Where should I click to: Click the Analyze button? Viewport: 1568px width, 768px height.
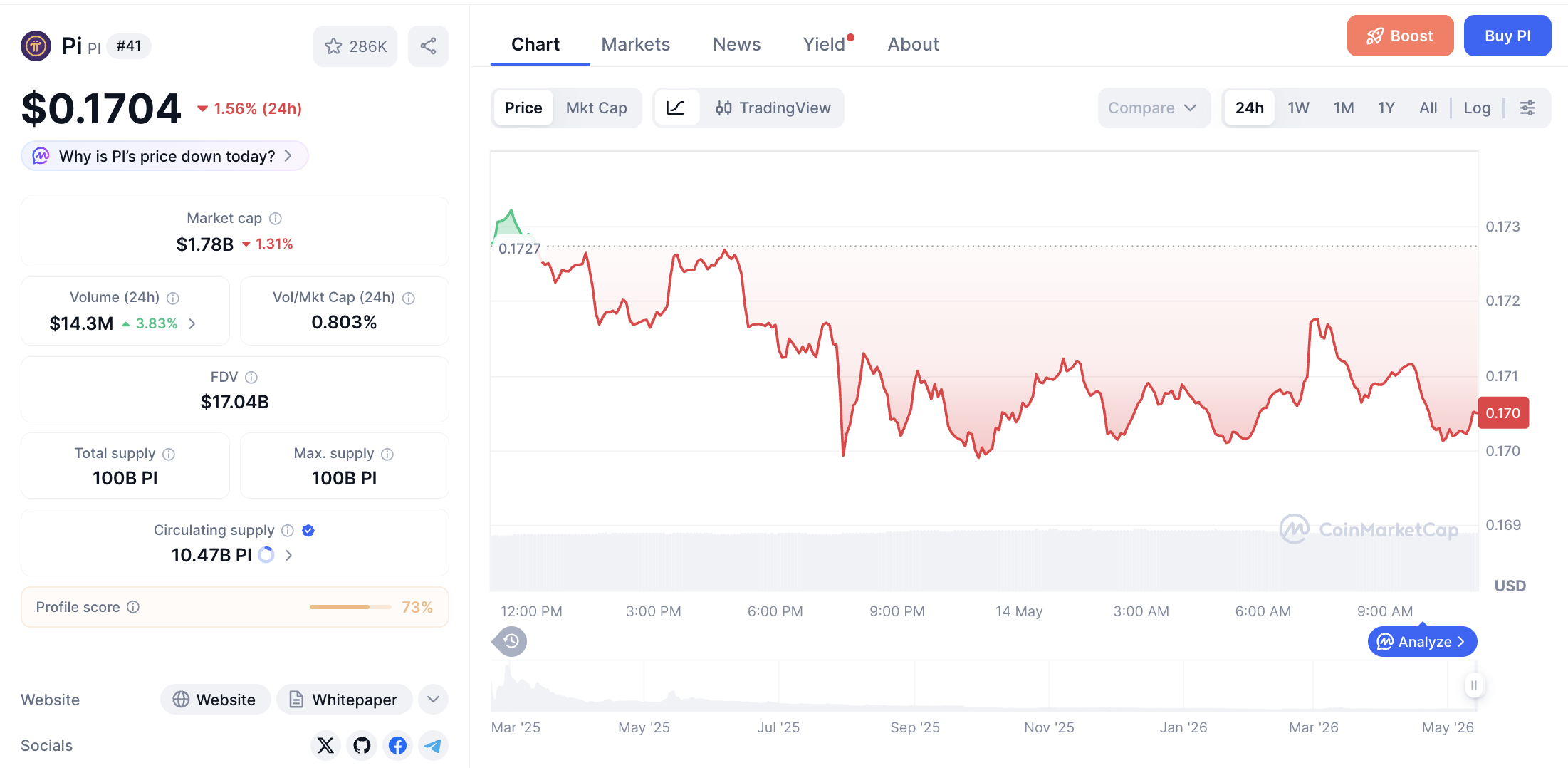[1422, 641]
